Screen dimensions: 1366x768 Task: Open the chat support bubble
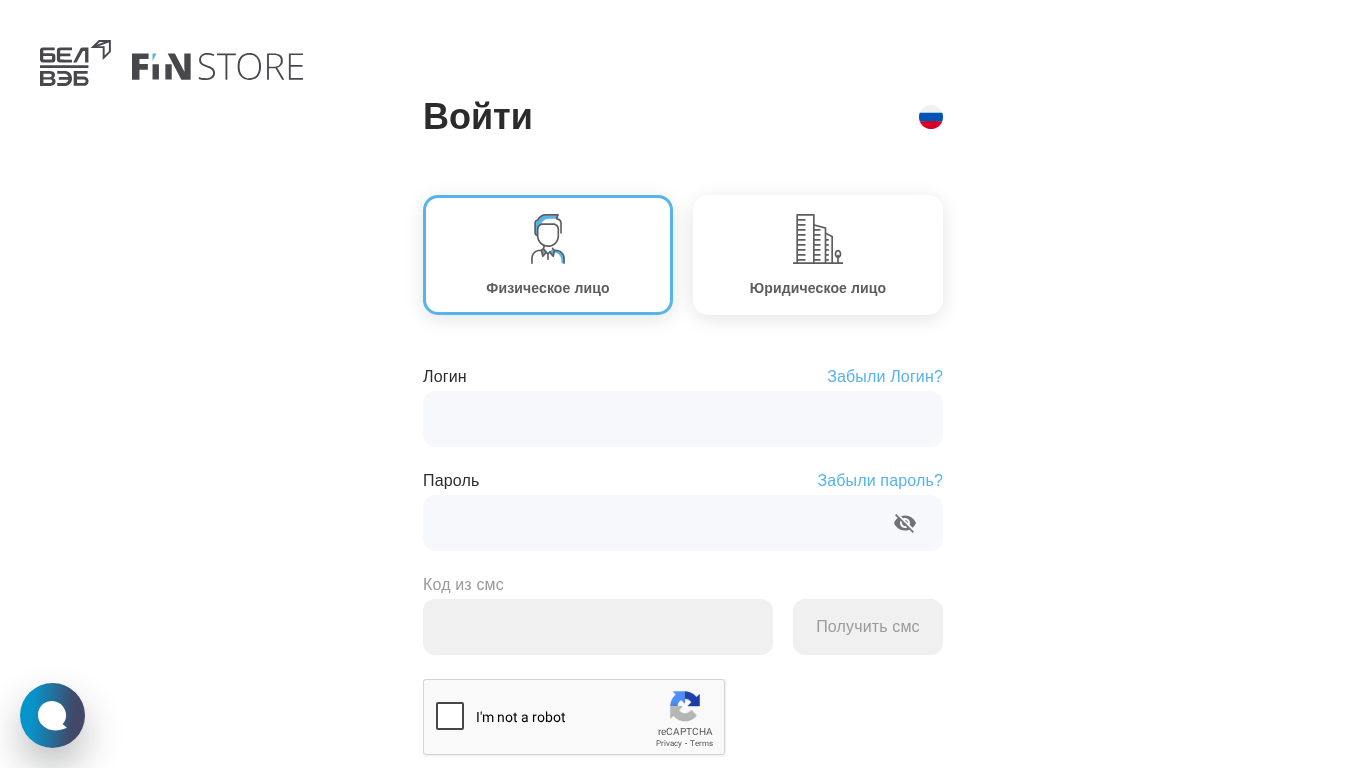[x=52, y=715]
